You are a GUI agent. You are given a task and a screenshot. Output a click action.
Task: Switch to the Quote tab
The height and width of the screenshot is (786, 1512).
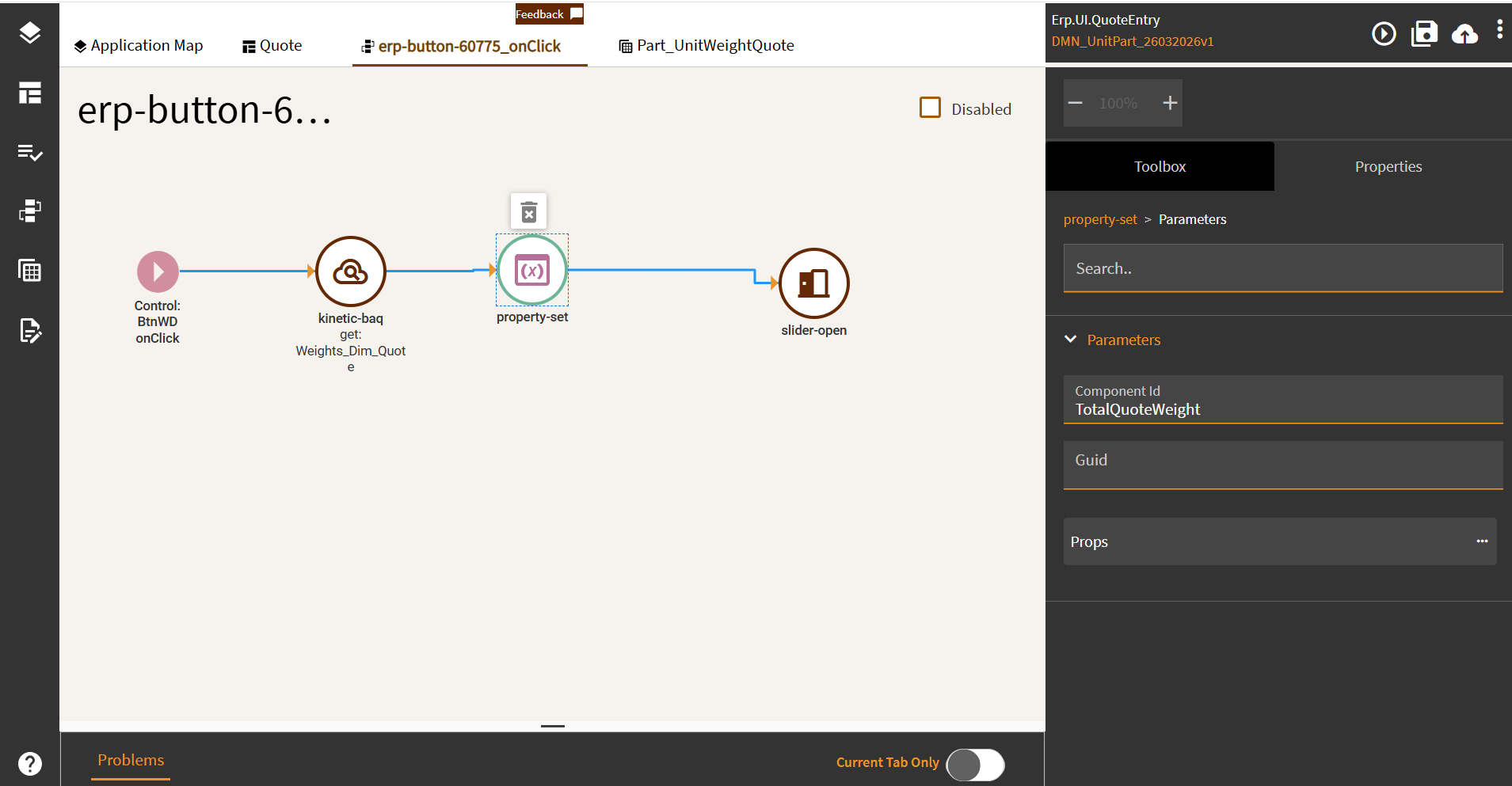tap(272, 46)
